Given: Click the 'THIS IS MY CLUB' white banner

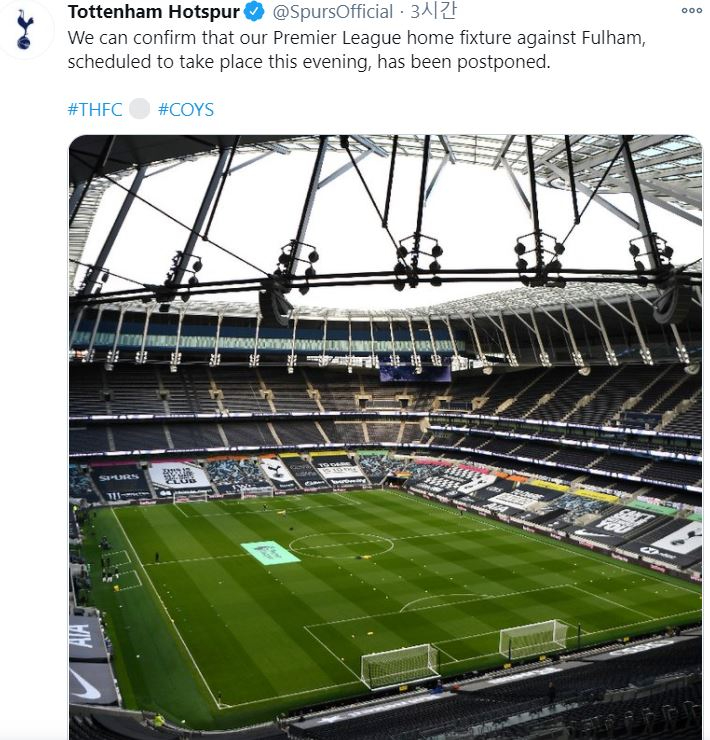Looking at the screenshot, I should pyautogui.click(x=179, y=476).
